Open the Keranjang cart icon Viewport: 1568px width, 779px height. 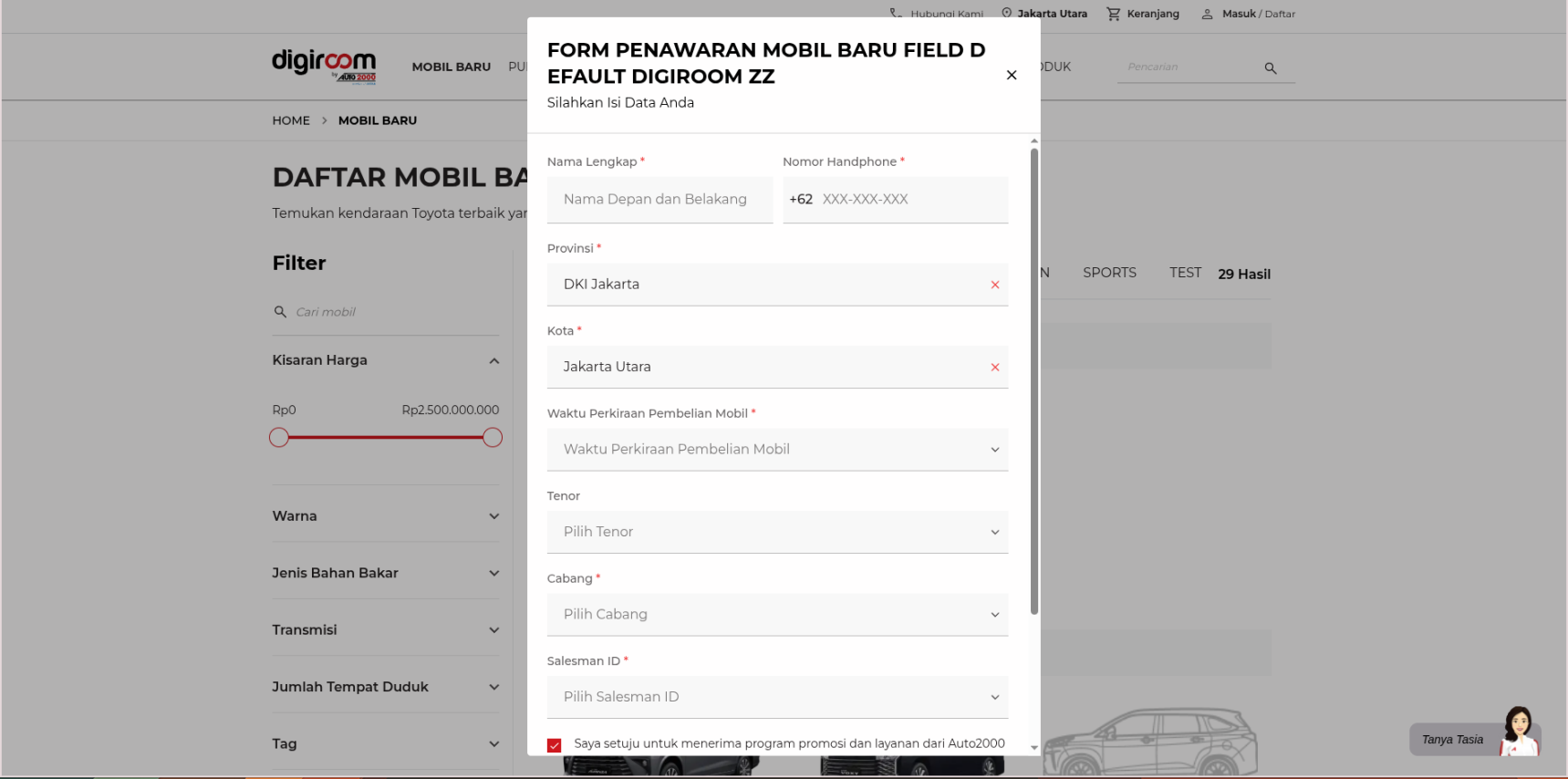(x=1113, y=14)
